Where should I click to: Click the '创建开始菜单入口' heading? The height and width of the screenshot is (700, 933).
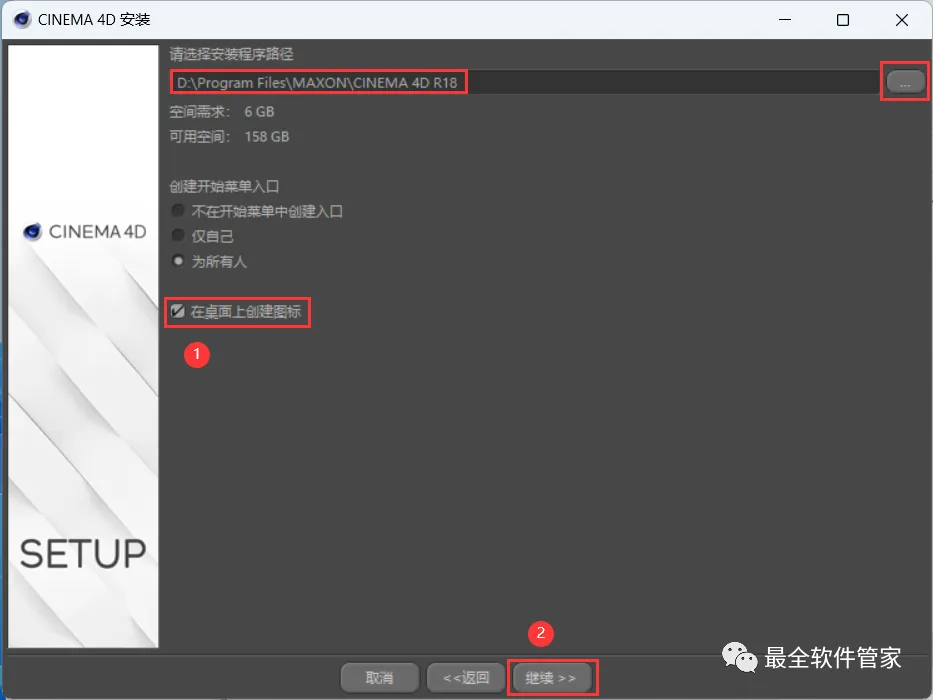tap(224, 186)
